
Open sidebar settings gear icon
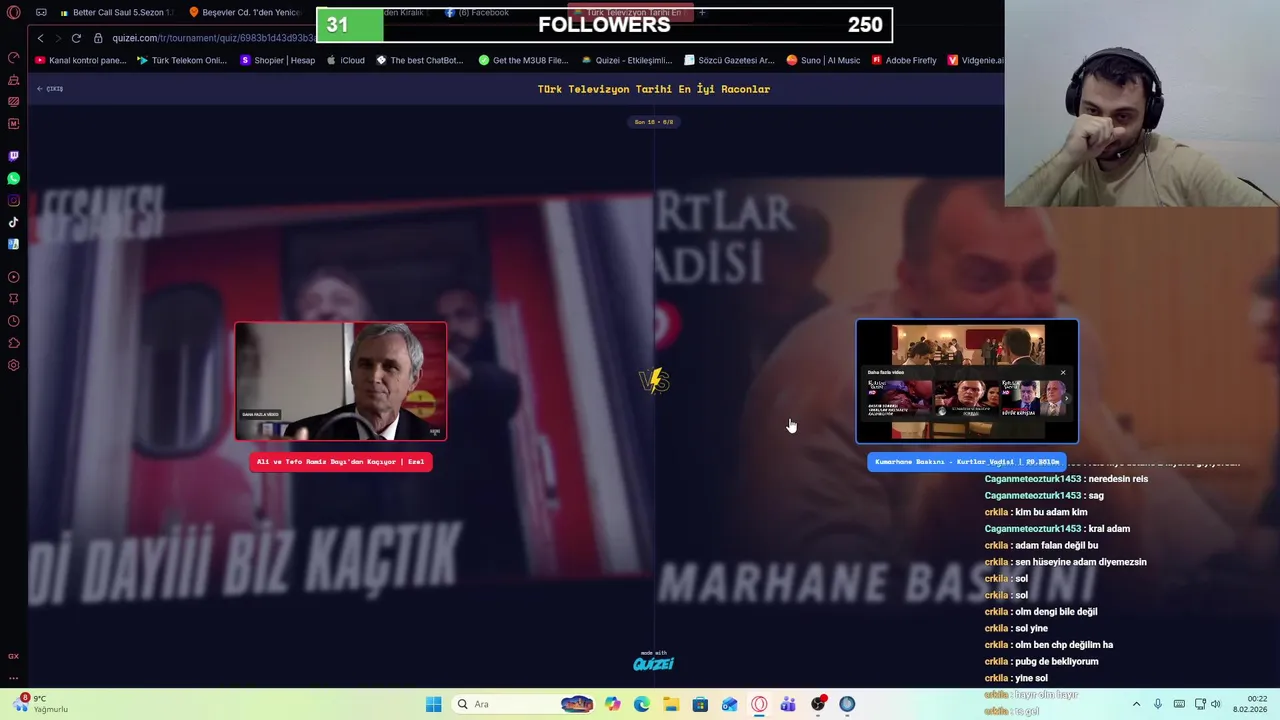click(13, 365)
